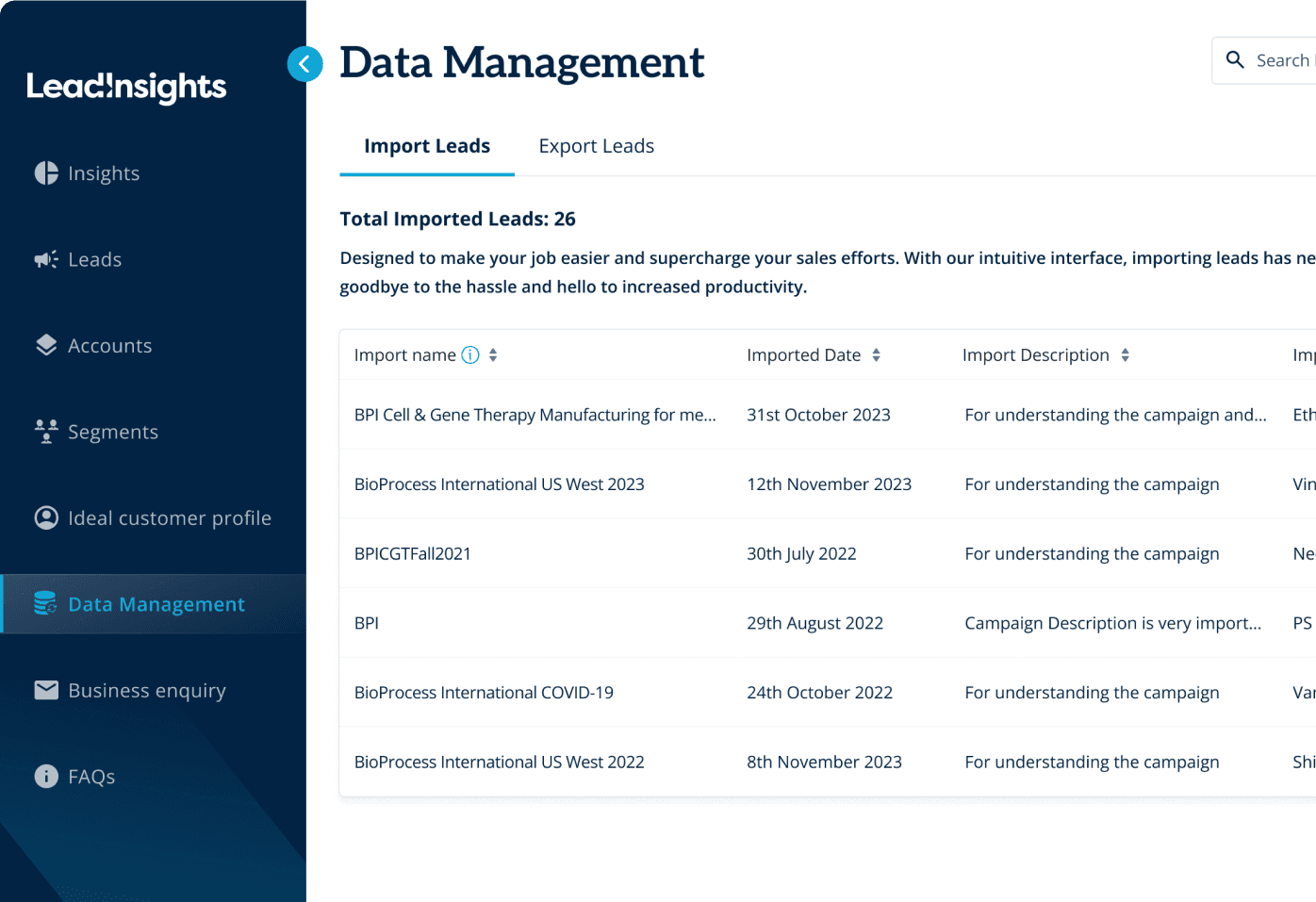Click the 24th October 2022 date cell
Screen dimensions: 1316x902
pos(820,692)
